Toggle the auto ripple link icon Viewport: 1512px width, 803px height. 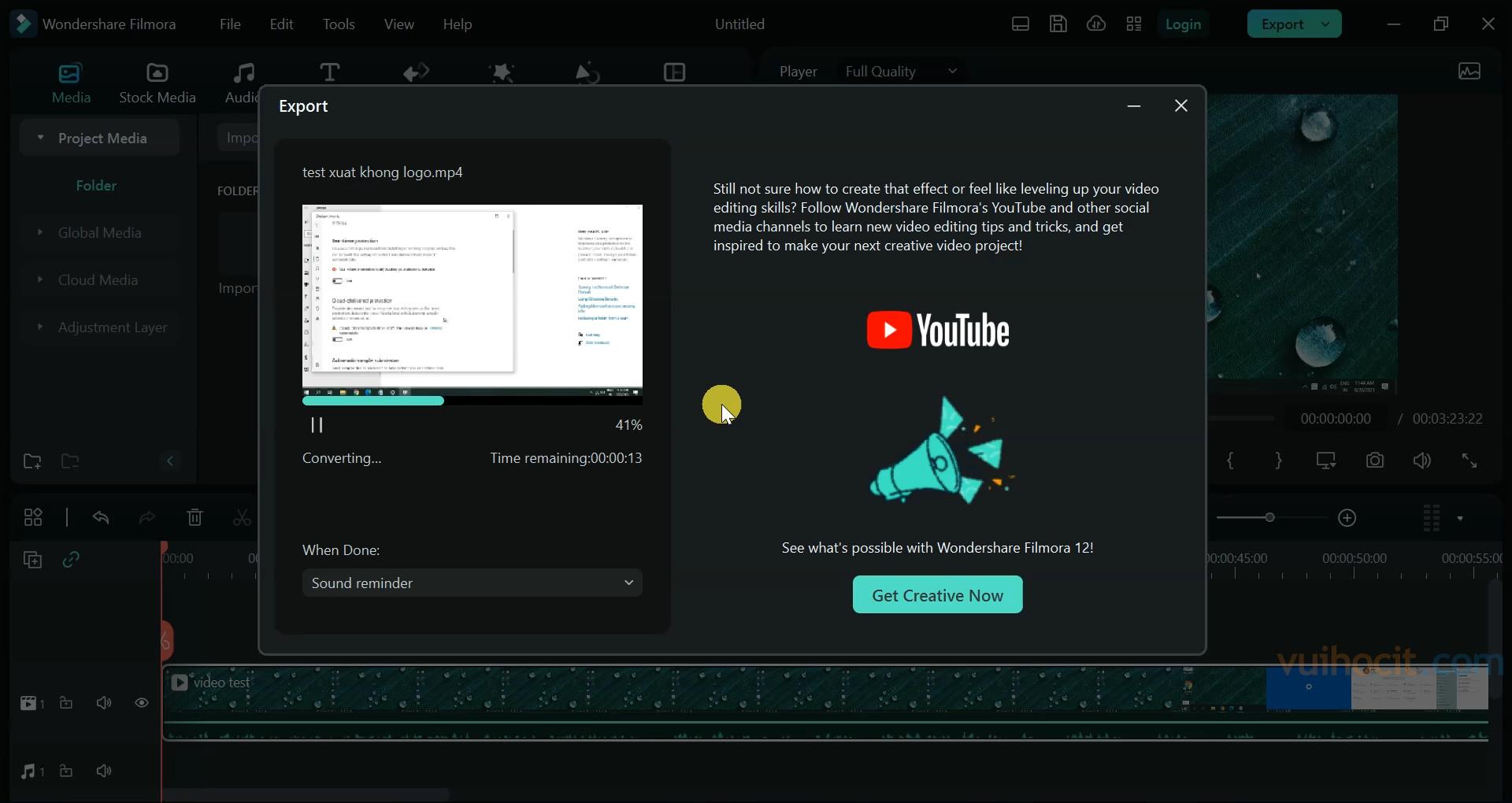71,560
